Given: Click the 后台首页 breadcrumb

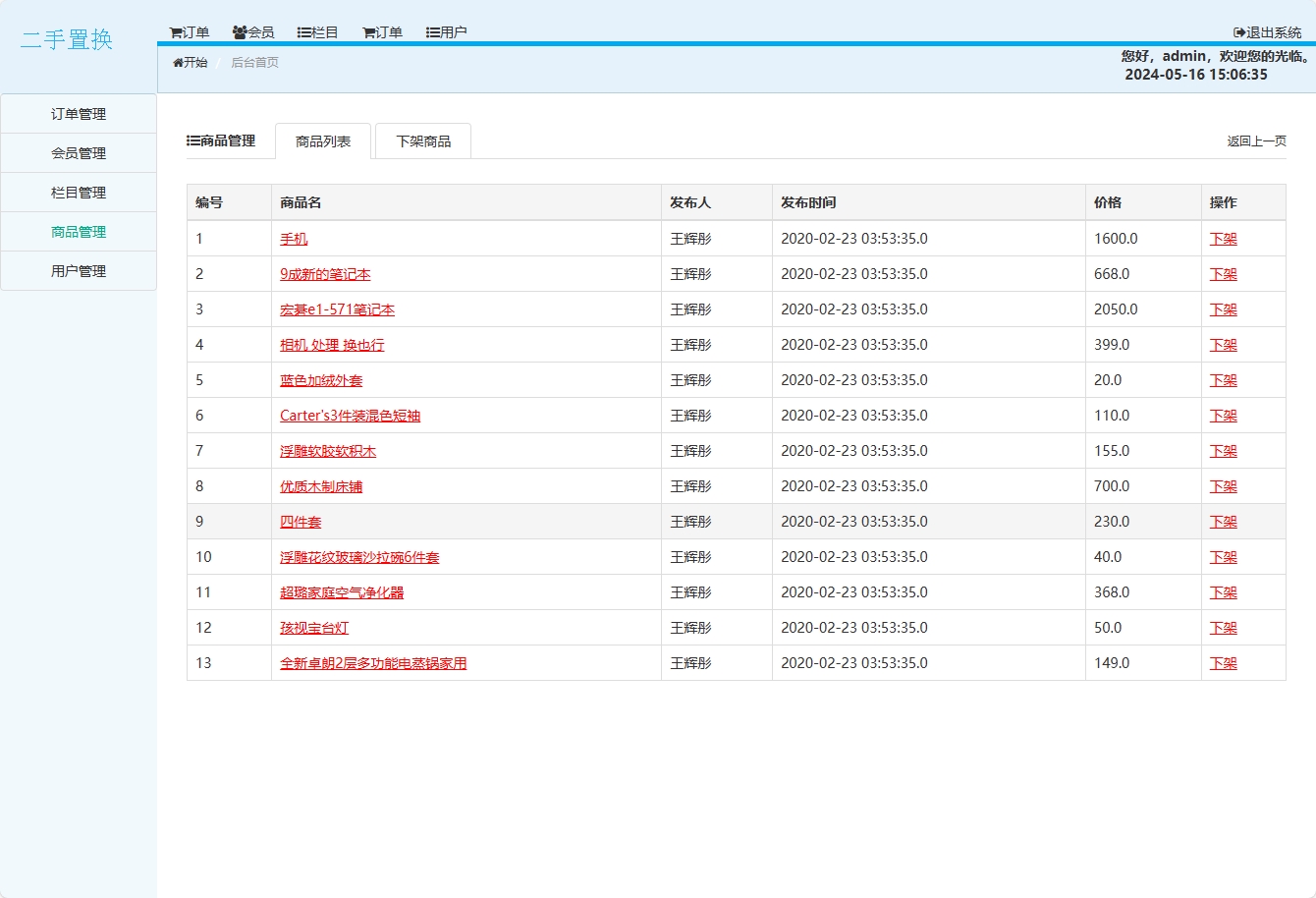Looking at the screenshot, I should [254, 63].
